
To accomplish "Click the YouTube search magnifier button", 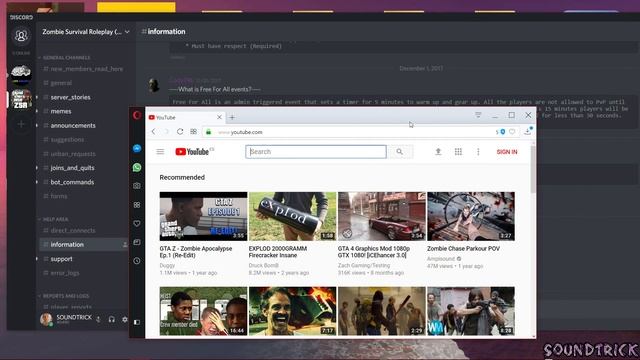I will point(400,152).
